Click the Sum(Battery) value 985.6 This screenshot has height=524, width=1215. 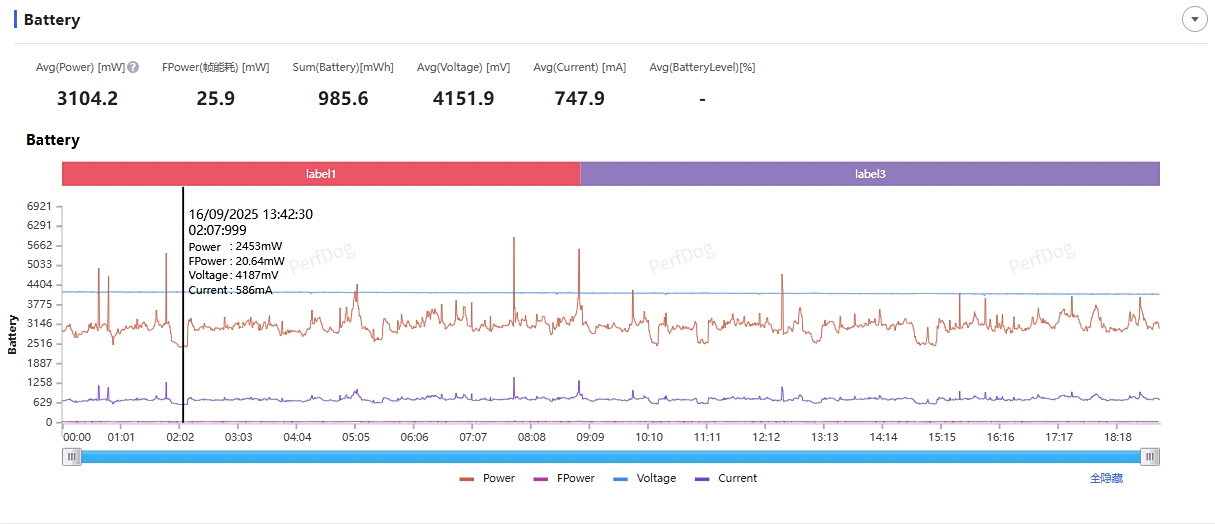pos(343,99)
